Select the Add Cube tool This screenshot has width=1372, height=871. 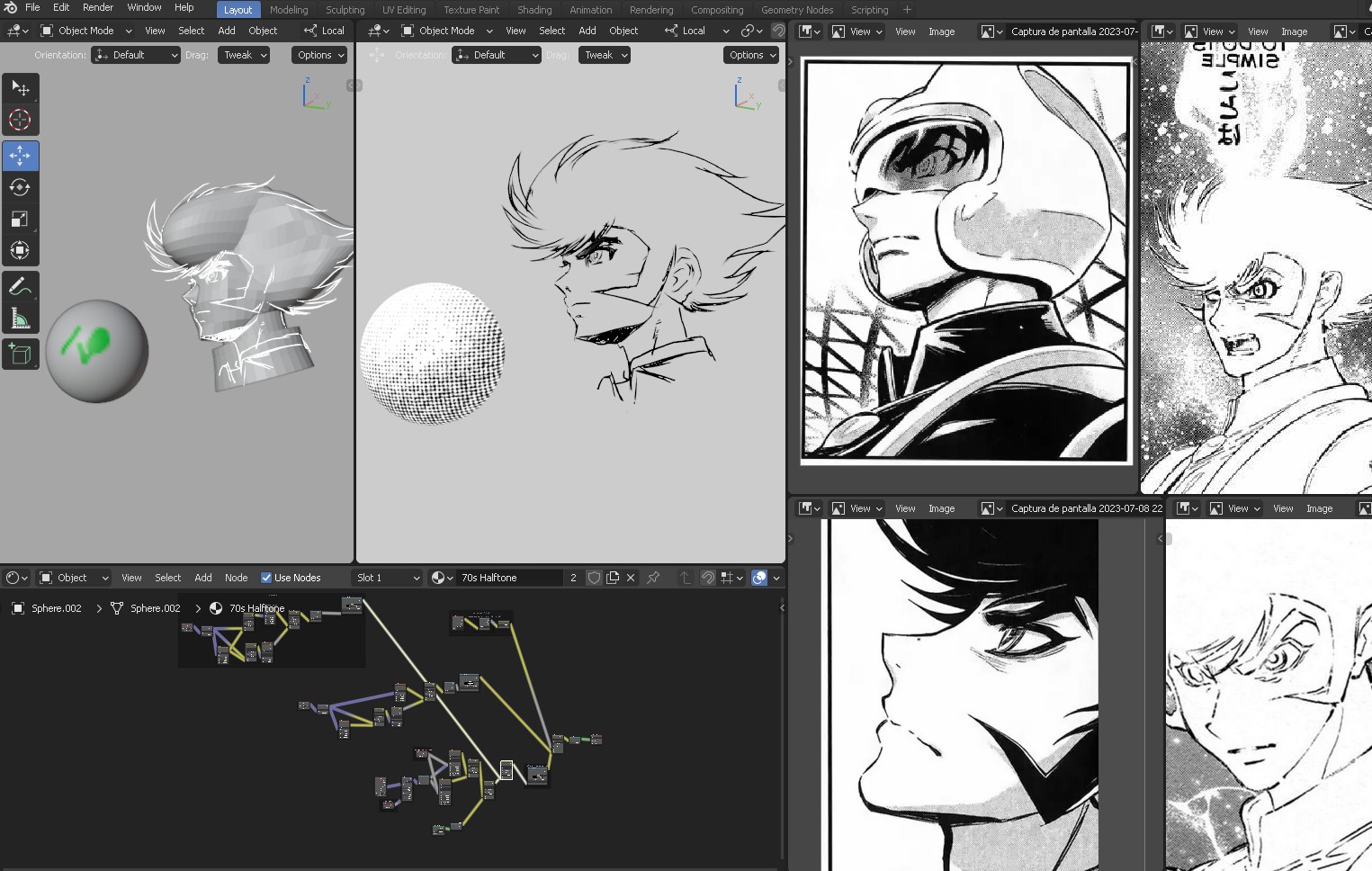point(20,355)
